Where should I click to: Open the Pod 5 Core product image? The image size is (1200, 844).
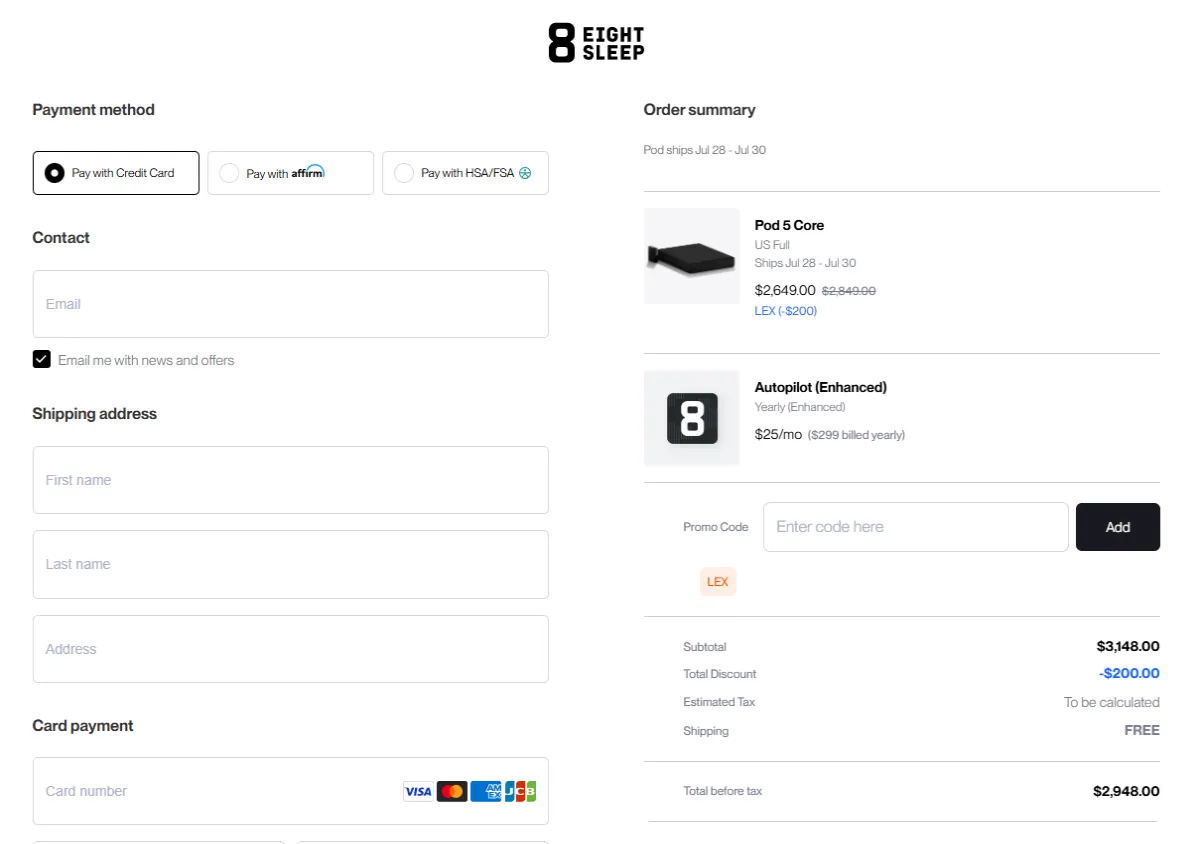[692, 256]
